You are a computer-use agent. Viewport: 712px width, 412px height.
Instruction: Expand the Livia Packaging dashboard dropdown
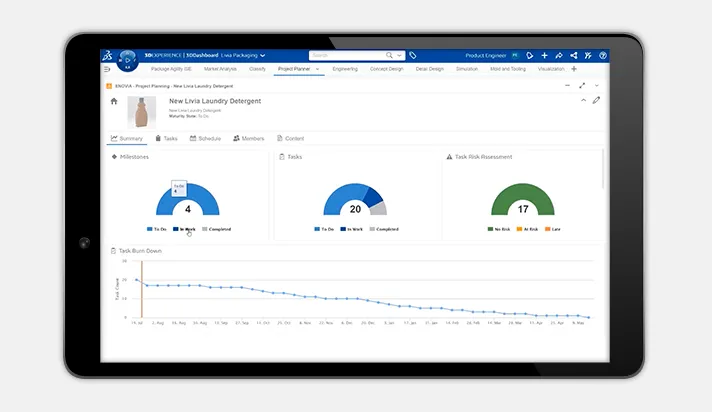[x=262, y=55]
